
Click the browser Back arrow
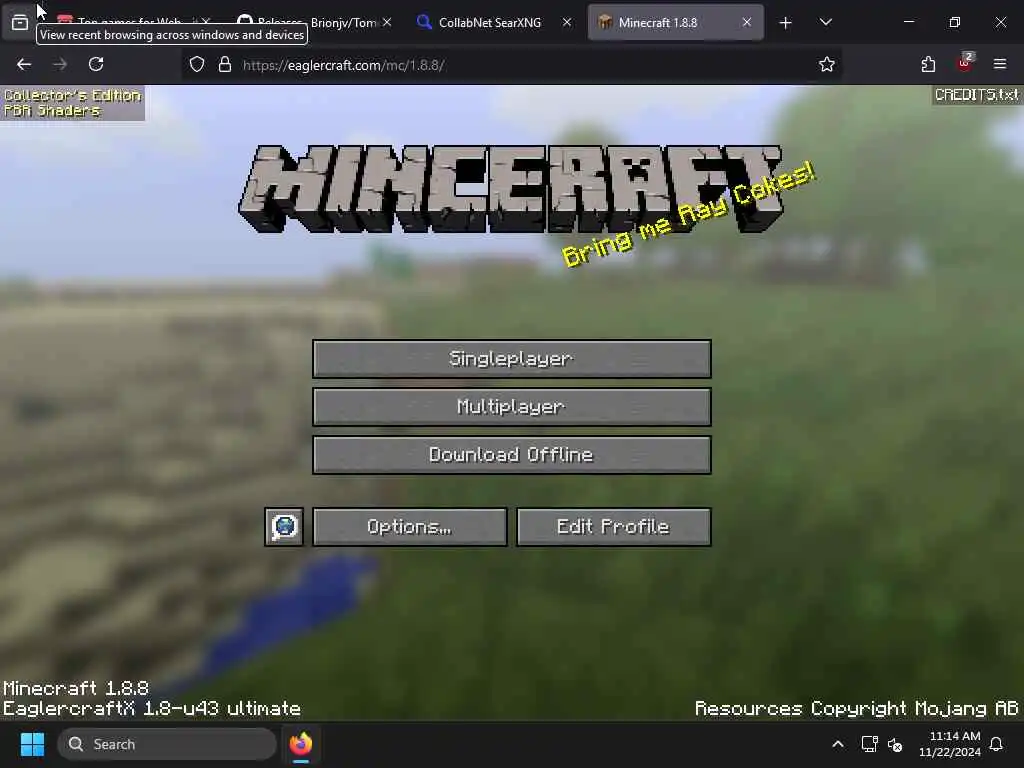pyautogui.click(x=24, y=64)
